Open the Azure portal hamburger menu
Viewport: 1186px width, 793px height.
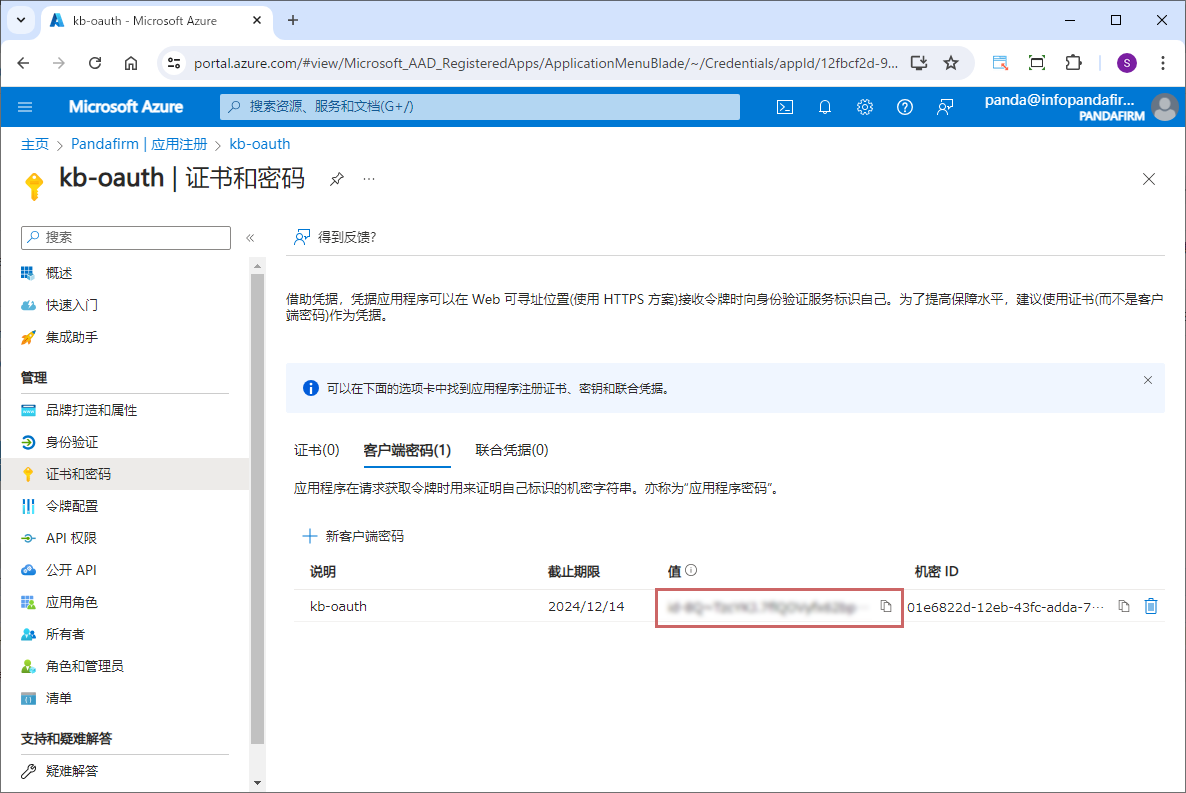pyautogui.click(x=25, y=107)
